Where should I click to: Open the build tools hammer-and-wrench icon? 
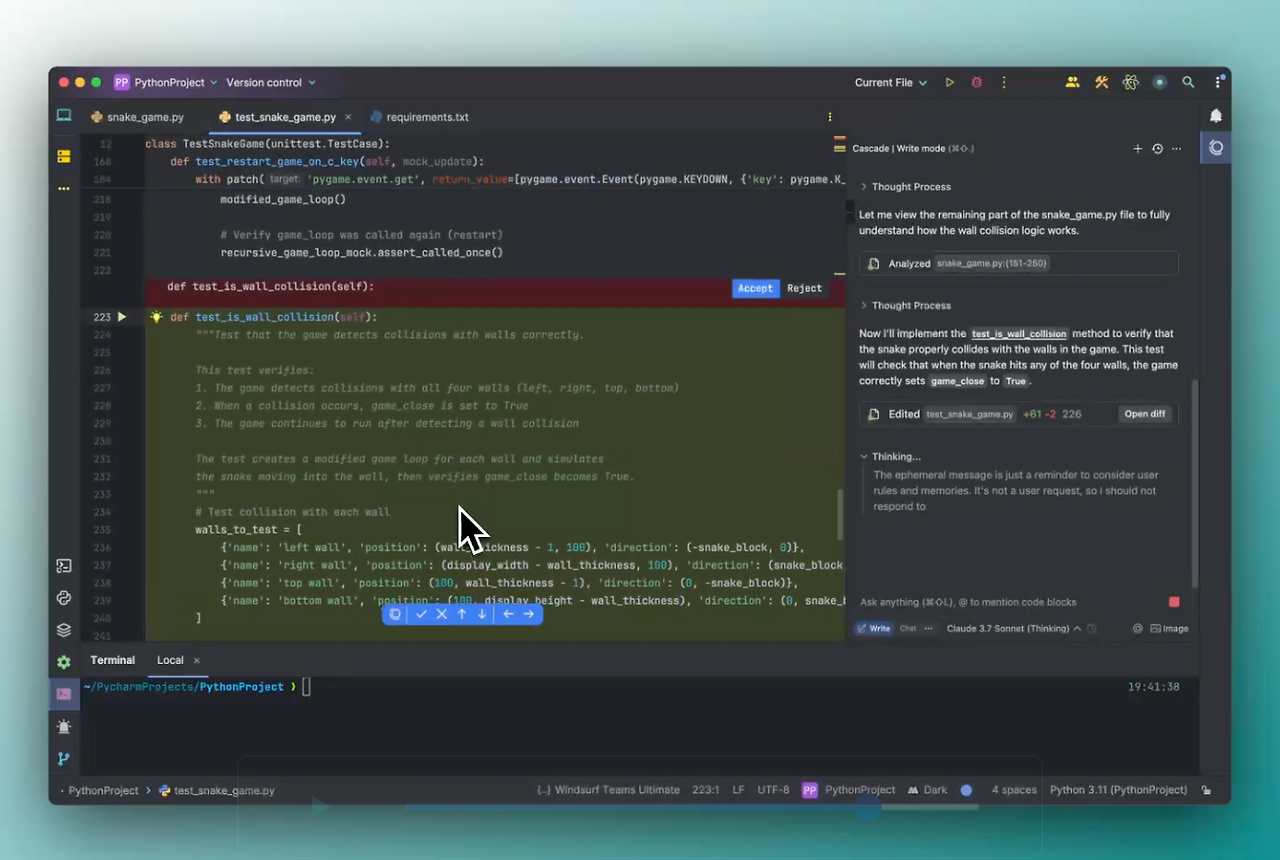click(1101, 83)
